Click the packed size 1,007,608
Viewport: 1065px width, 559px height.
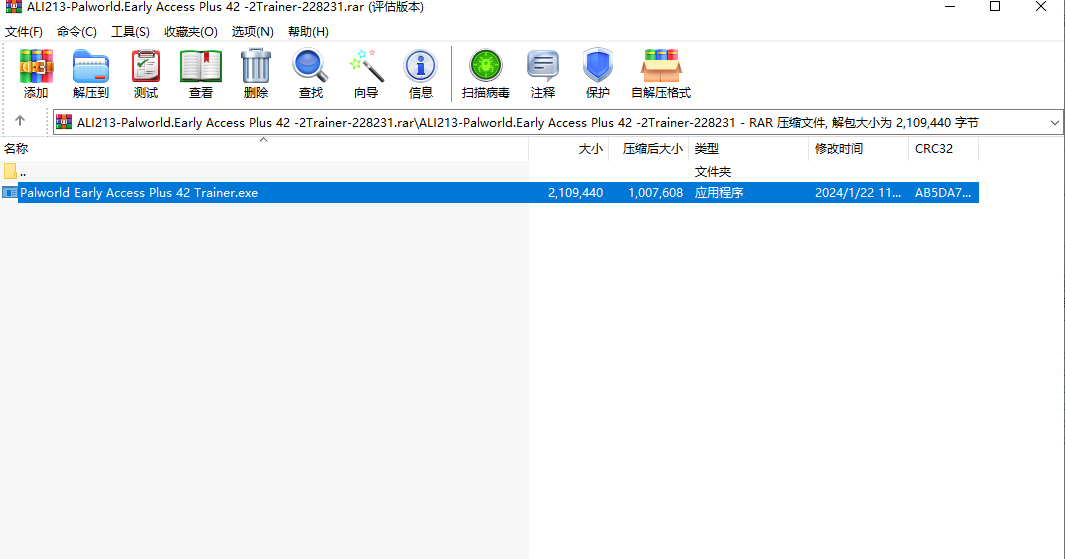pos(655,193)
